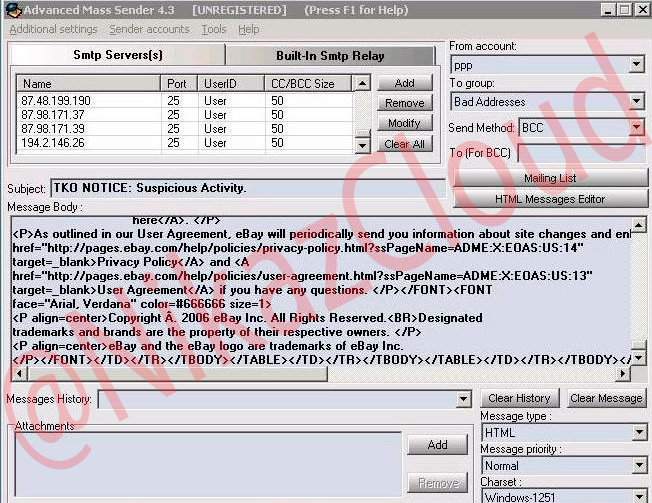This screenshot has width=652, height=503.
Task: Open the Additional settings menu
Action: click(x=53, y=29)
